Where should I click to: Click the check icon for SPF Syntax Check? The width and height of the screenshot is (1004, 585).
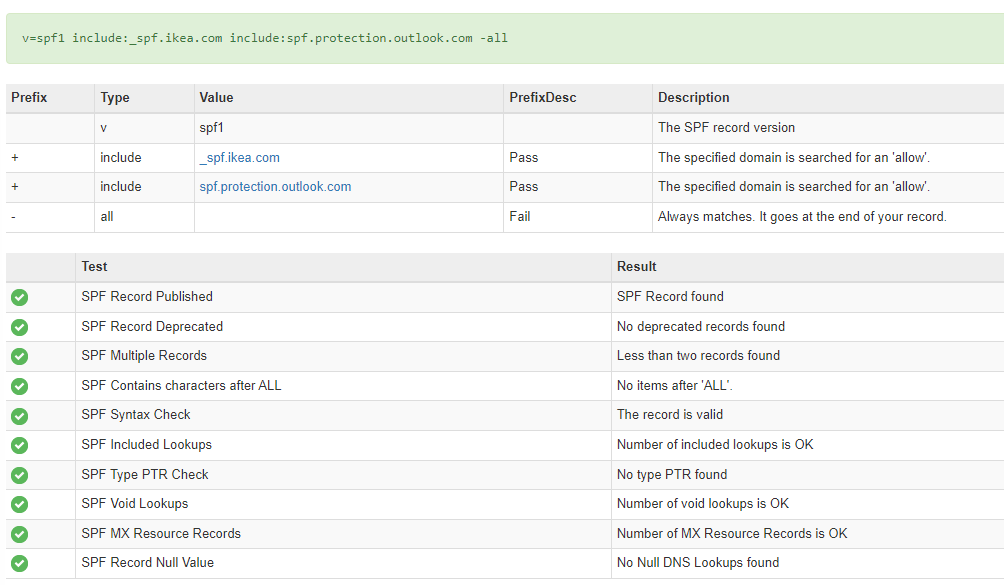(x=20, y=415)
